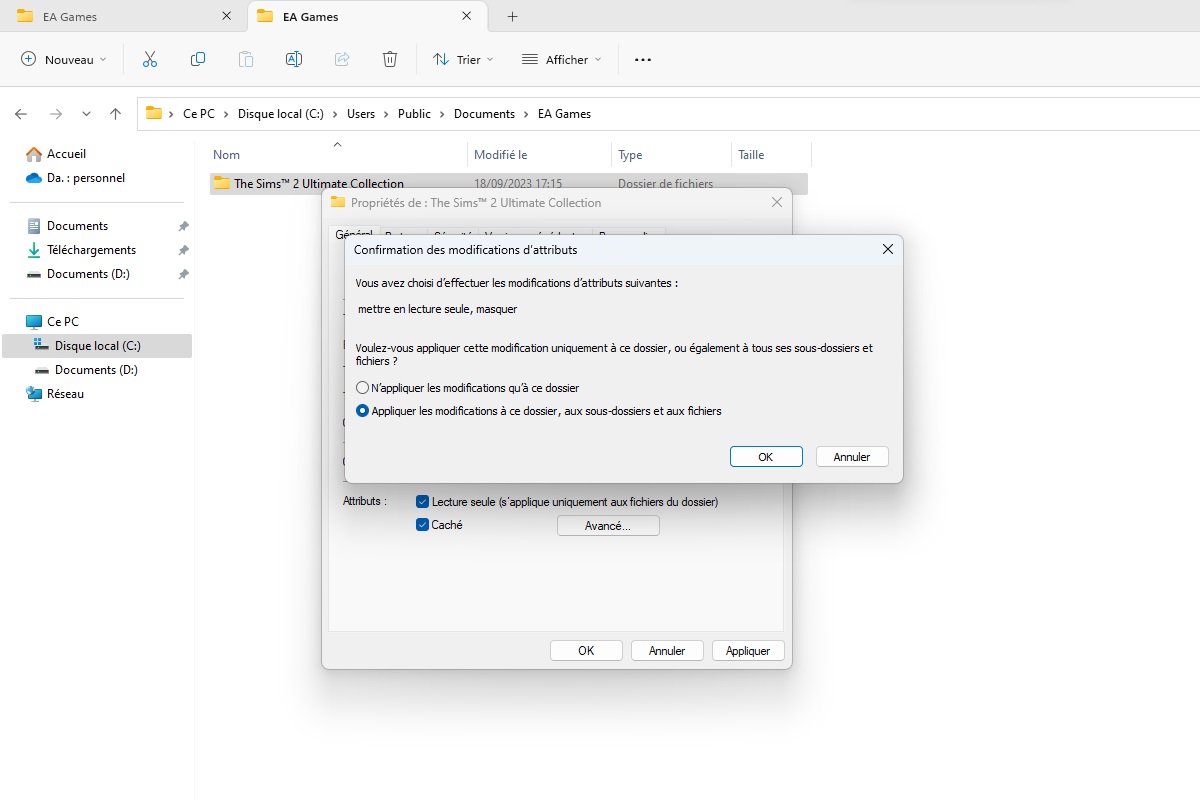This screenshot has width=1200, height=800.
Task: Select "N'appliquer les modifications qu'à ce dossier"
Action: pyautogui.click(x=363, y=388)
